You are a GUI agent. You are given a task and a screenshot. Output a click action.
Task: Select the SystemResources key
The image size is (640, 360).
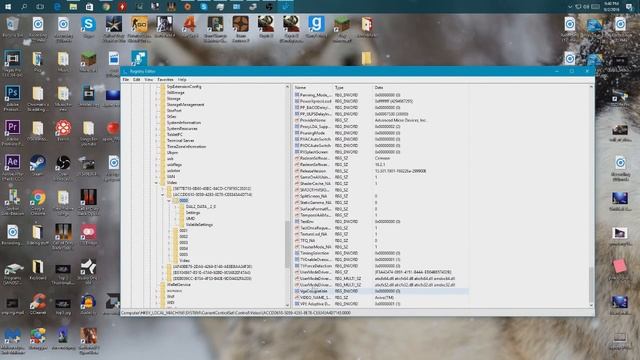coord(182,129)
